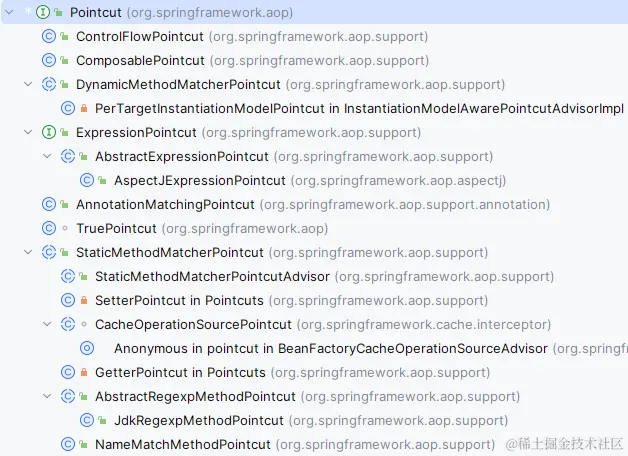Image resolution: width=628 pixels, height=456 pixels.
Task: Collapse the AbstractRegexpMethodPointcut node
Action: coord(47,396)
